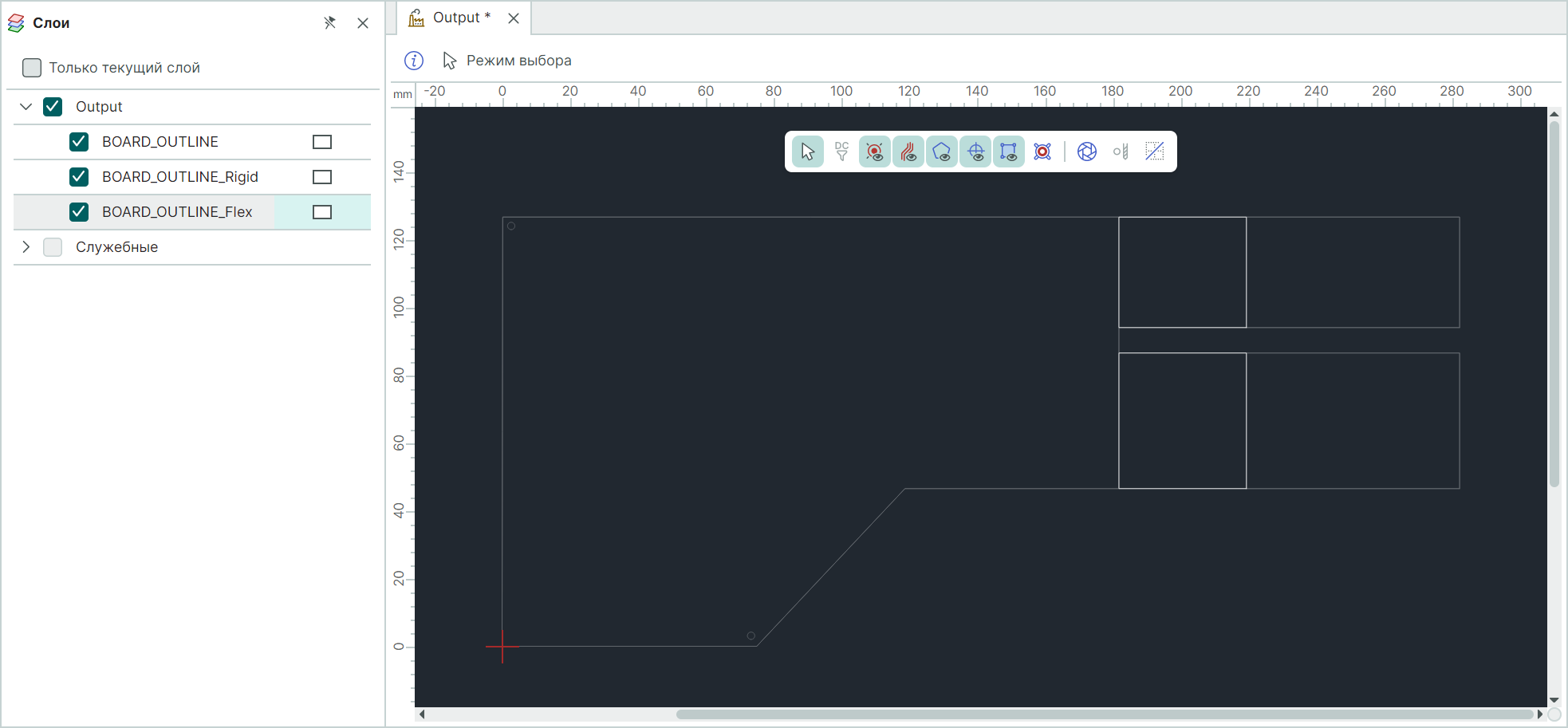This screenshot has height=728, width=1568.
Task: Select the arrow selection tool
Action: 807,152
